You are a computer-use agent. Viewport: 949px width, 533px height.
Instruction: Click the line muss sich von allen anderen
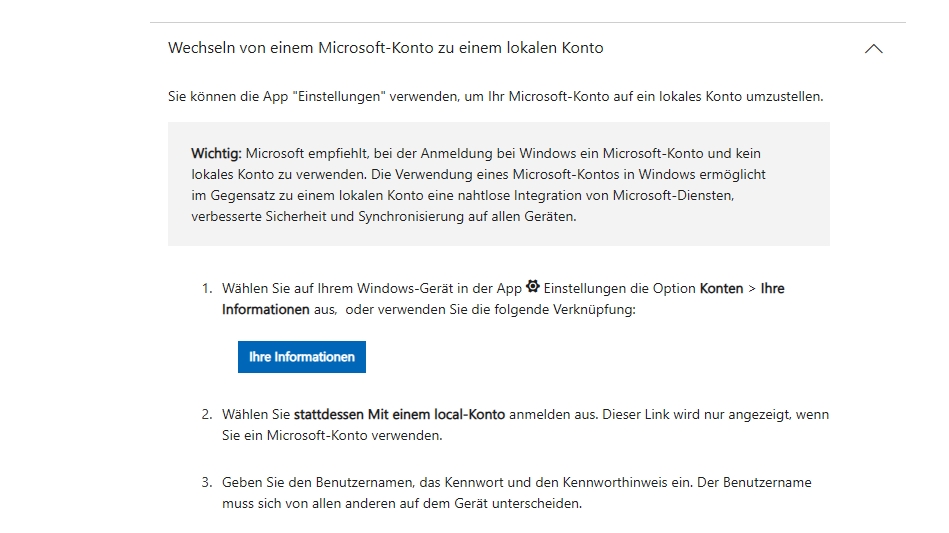point(400,504)
